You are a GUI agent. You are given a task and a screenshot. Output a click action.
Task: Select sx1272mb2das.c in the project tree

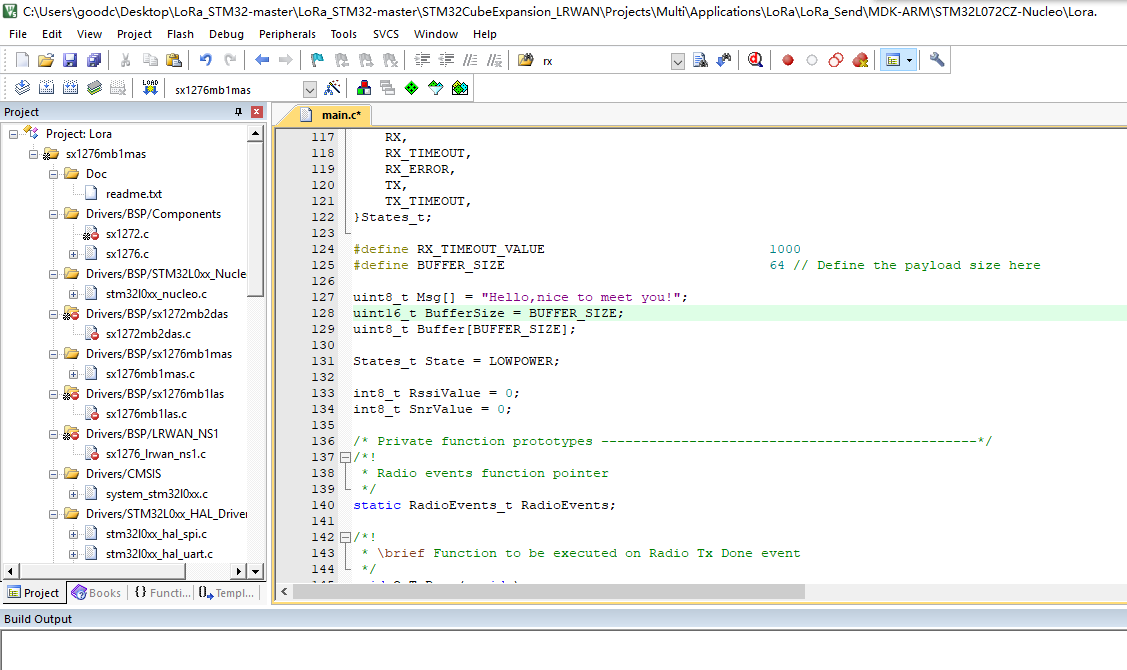click(148, 334)
